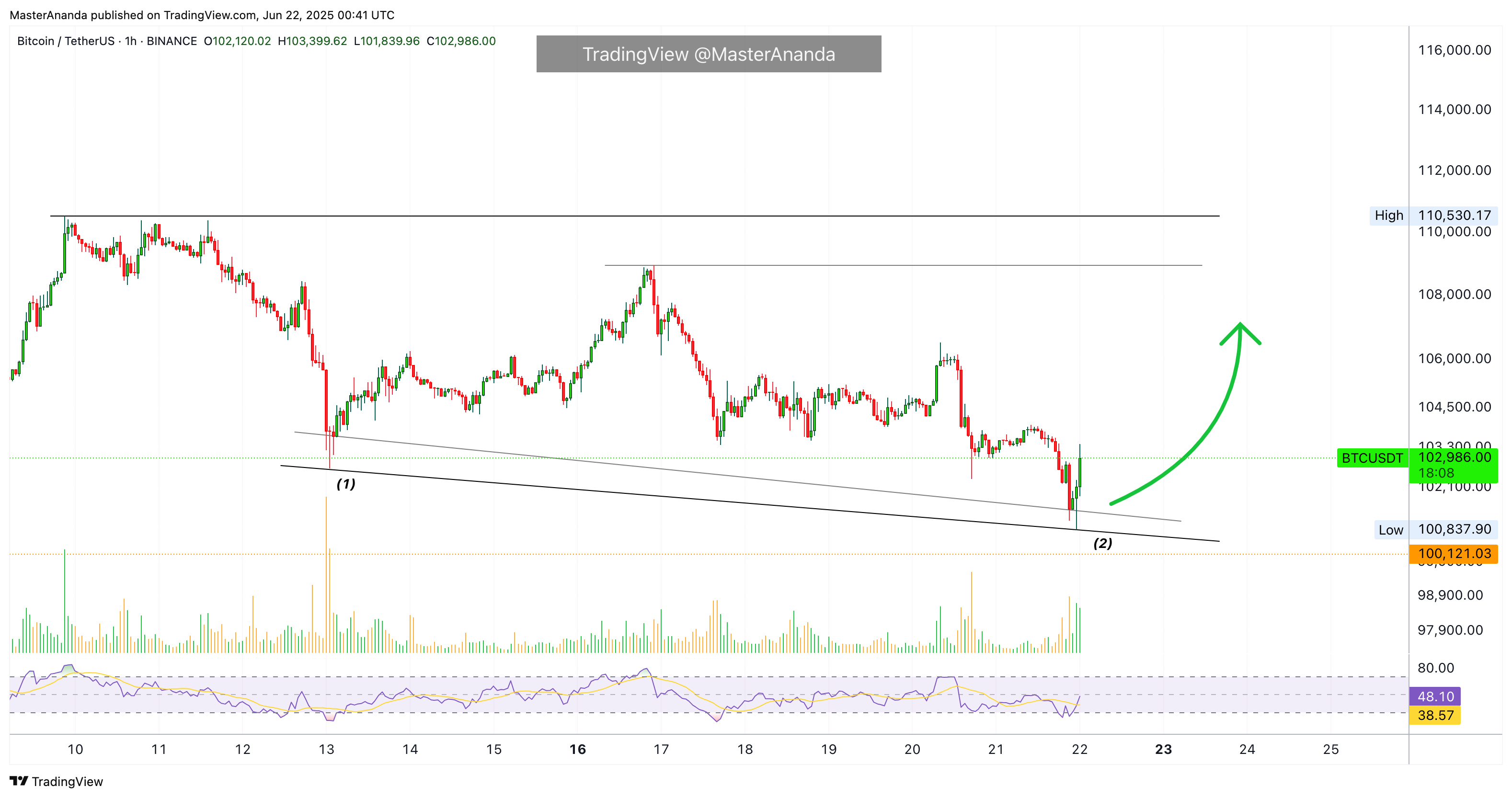Click the 112,000.00 price axis label
1512x798 pixels.
click(x=1455, y=170)
